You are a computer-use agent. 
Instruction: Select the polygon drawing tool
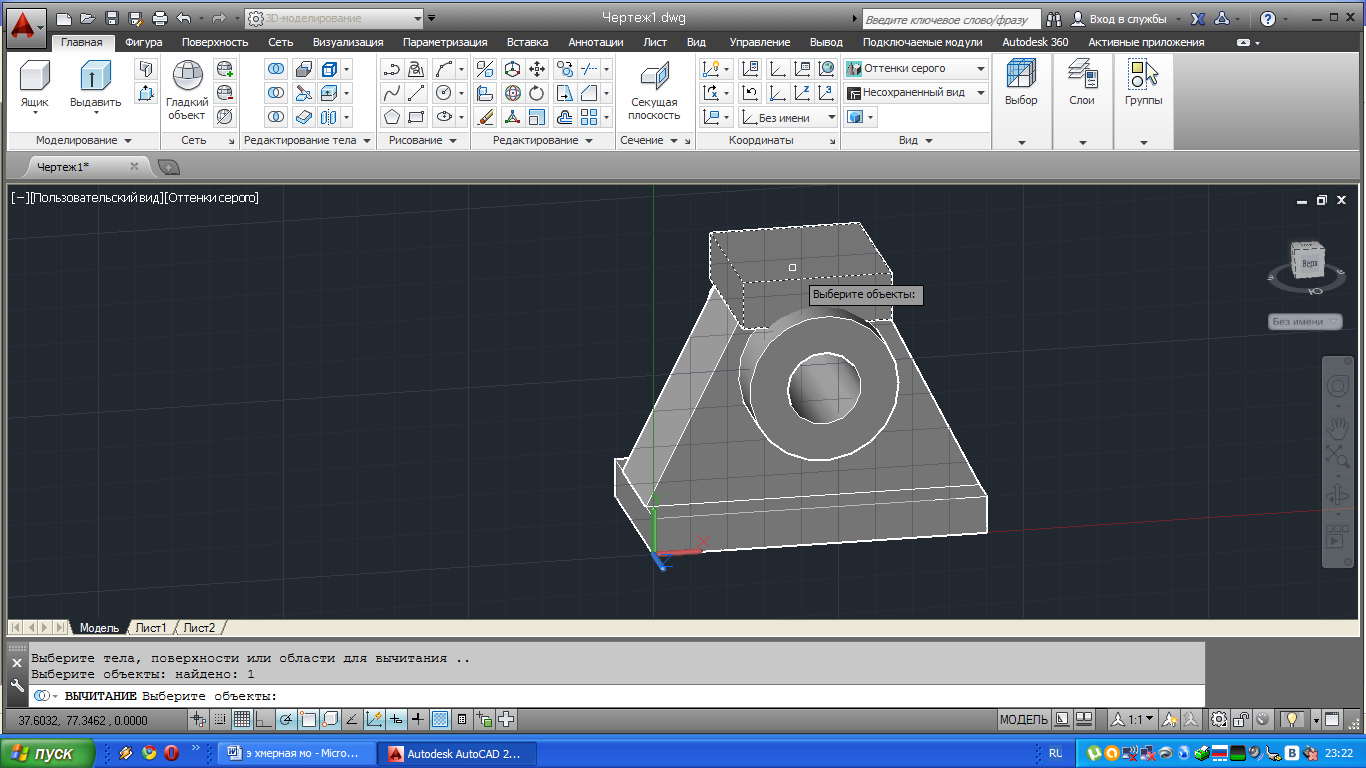392,117
